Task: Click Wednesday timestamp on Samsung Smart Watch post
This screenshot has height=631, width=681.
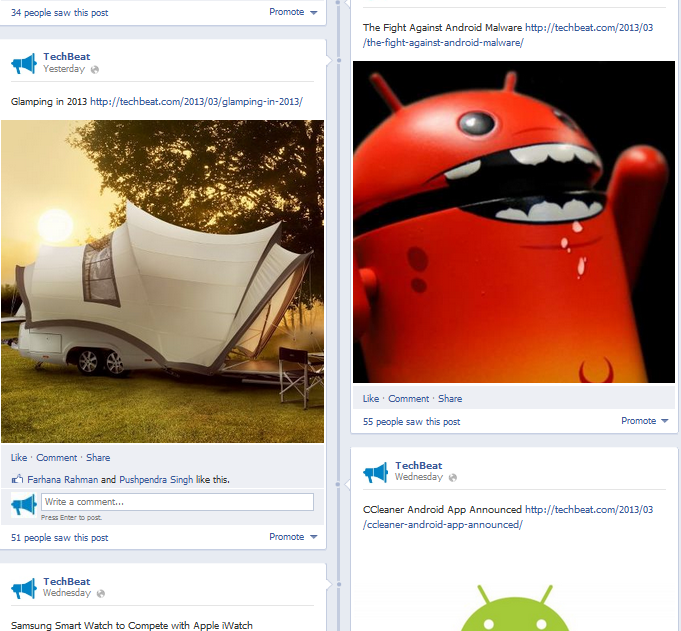Action: (x=67, y=593)
